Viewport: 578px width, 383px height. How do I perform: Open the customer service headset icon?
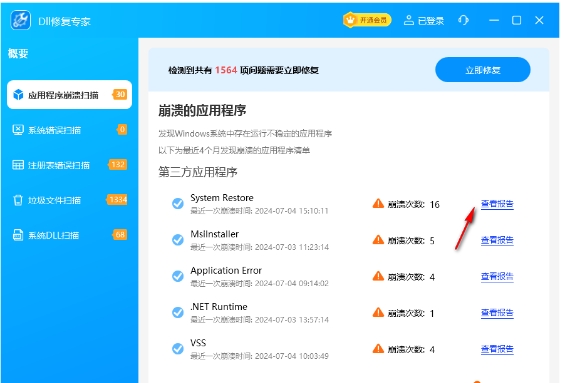point(463,20)
